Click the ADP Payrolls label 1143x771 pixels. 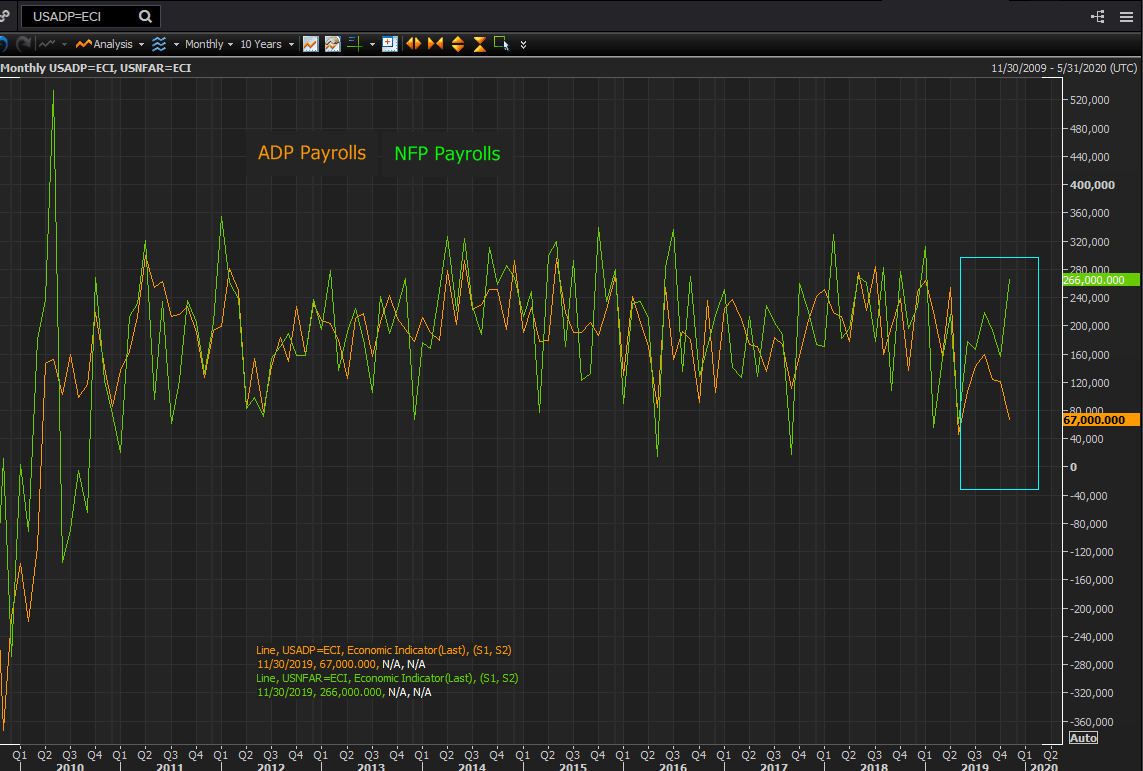312,153
